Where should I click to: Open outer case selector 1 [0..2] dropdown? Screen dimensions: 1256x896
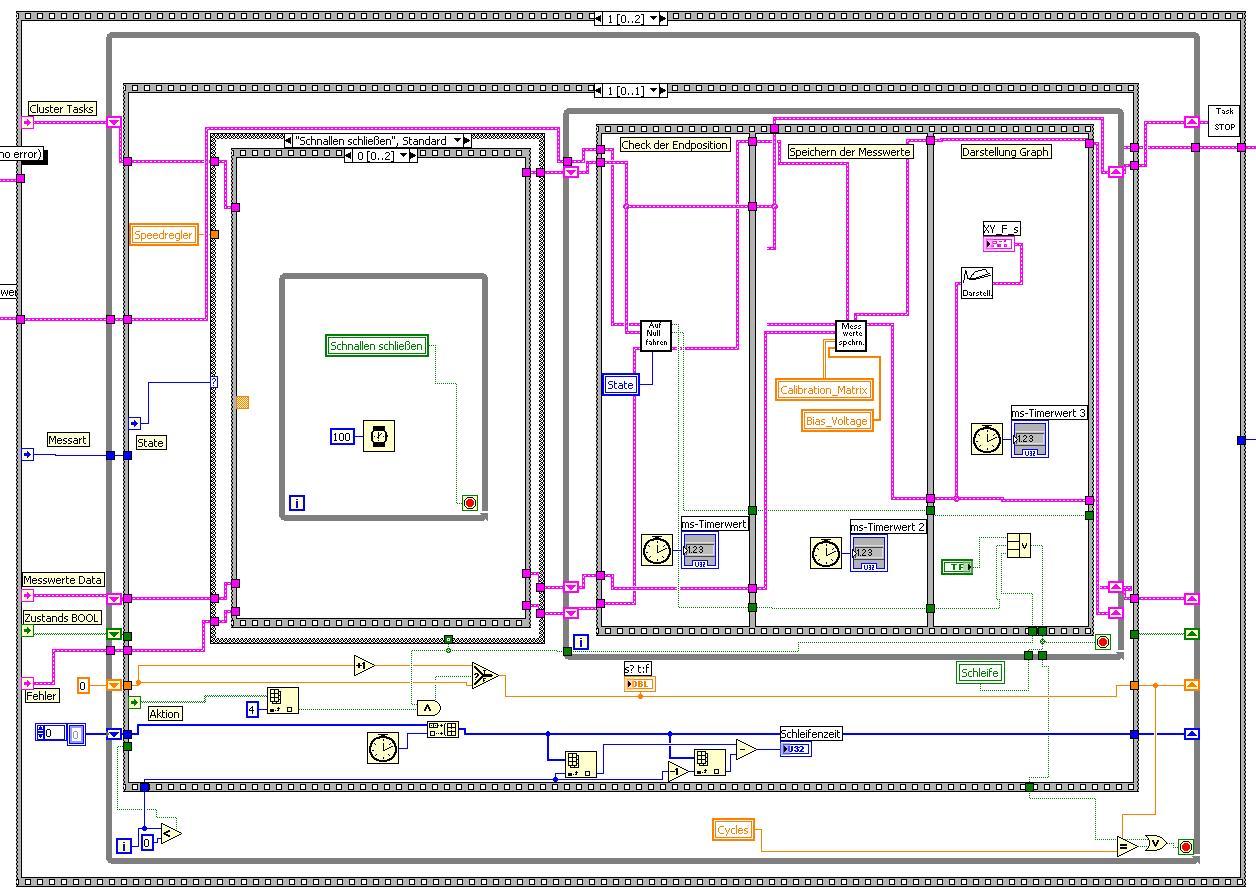(655, 18)
